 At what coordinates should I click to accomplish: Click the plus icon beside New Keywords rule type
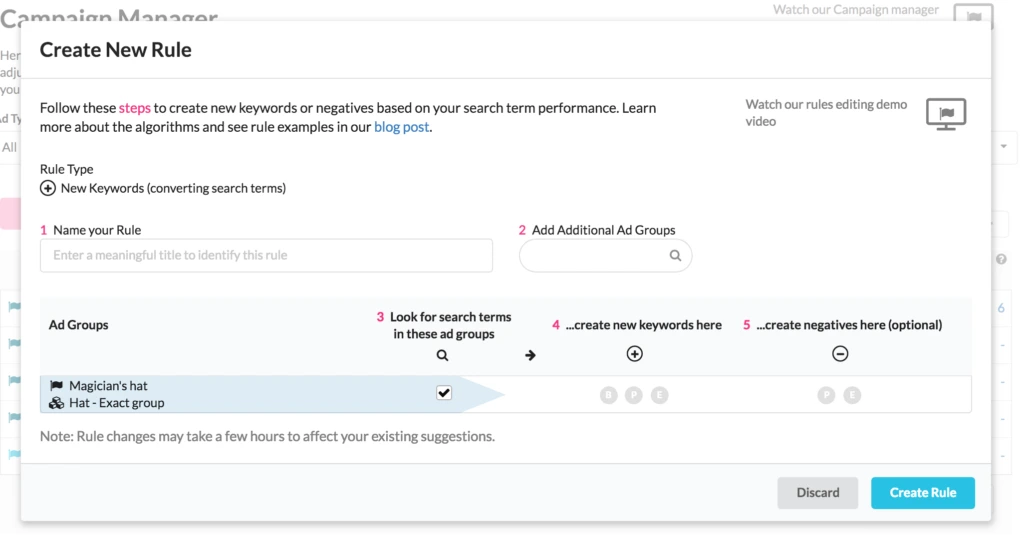click(x=48, y=188)
